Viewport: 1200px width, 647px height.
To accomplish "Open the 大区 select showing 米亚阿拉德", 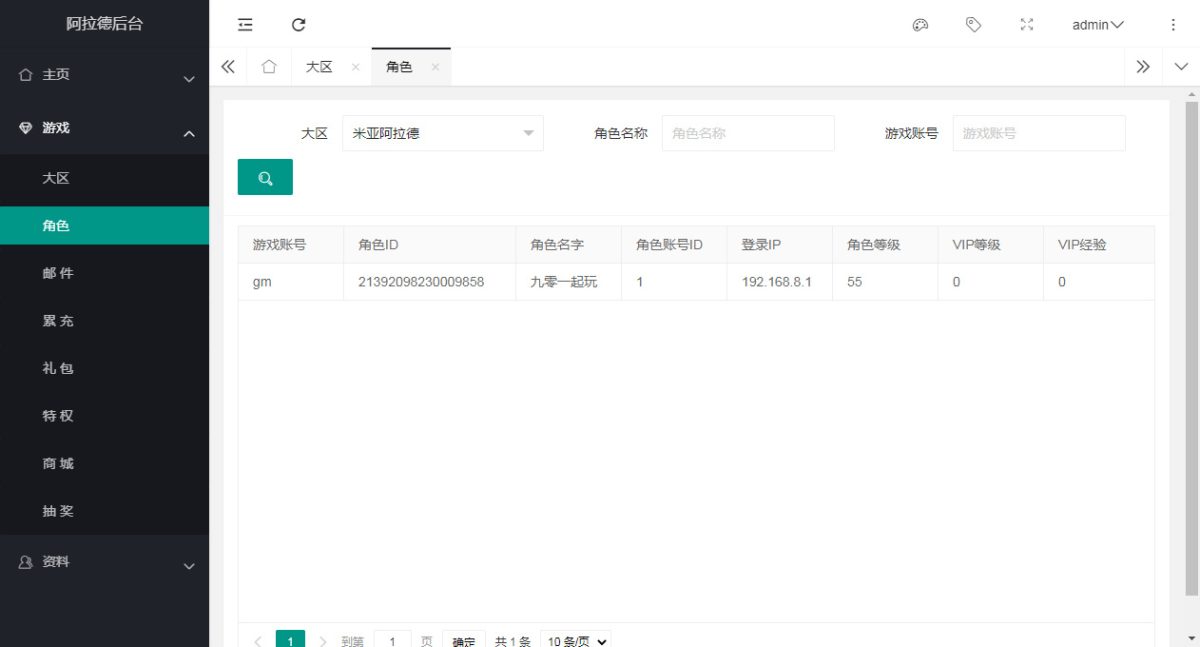I will [443, 133].
